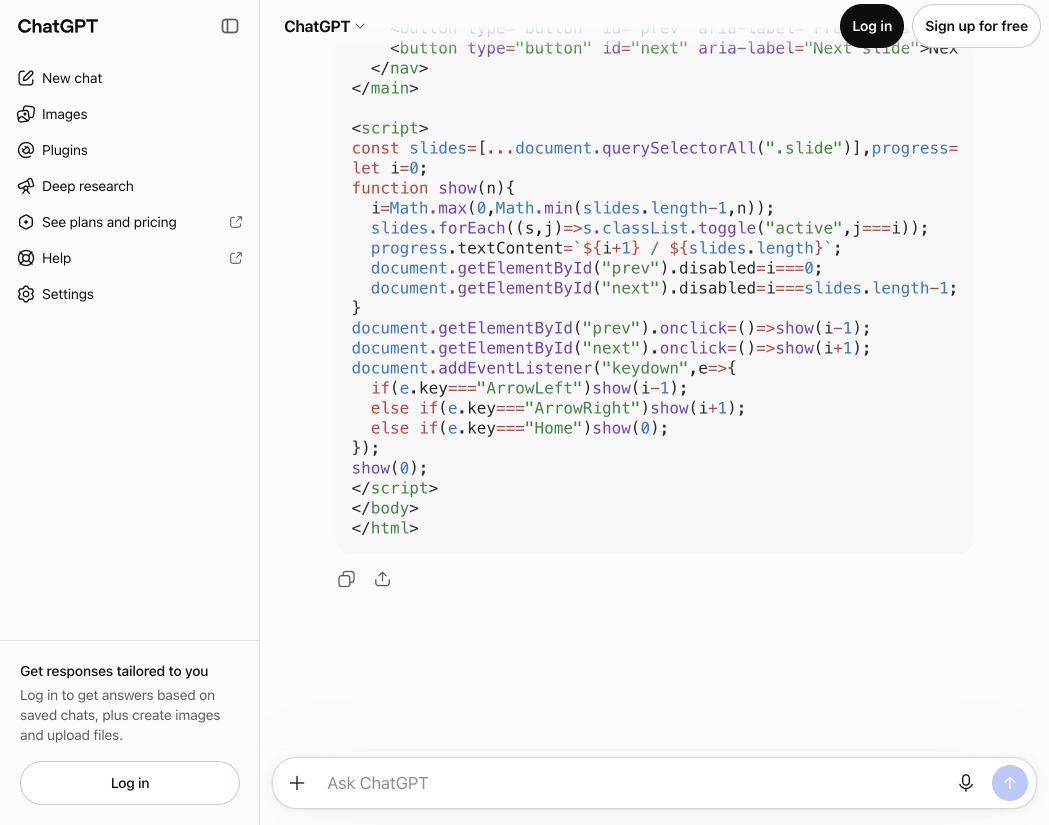Click the '</main>' closing tag line

point(385,88)
